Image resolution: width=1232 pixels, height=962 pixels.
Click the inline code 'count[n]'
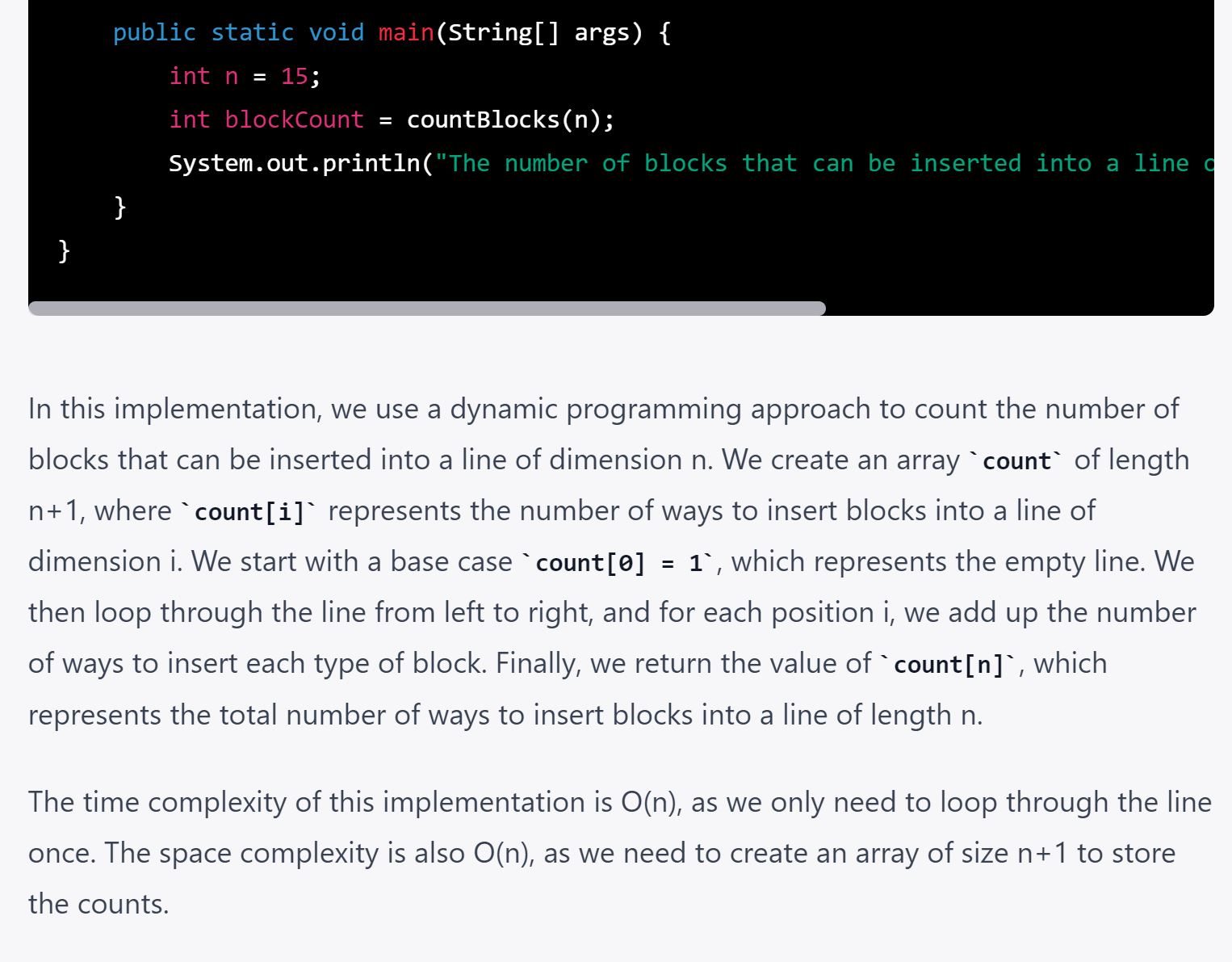click(949, 665)
